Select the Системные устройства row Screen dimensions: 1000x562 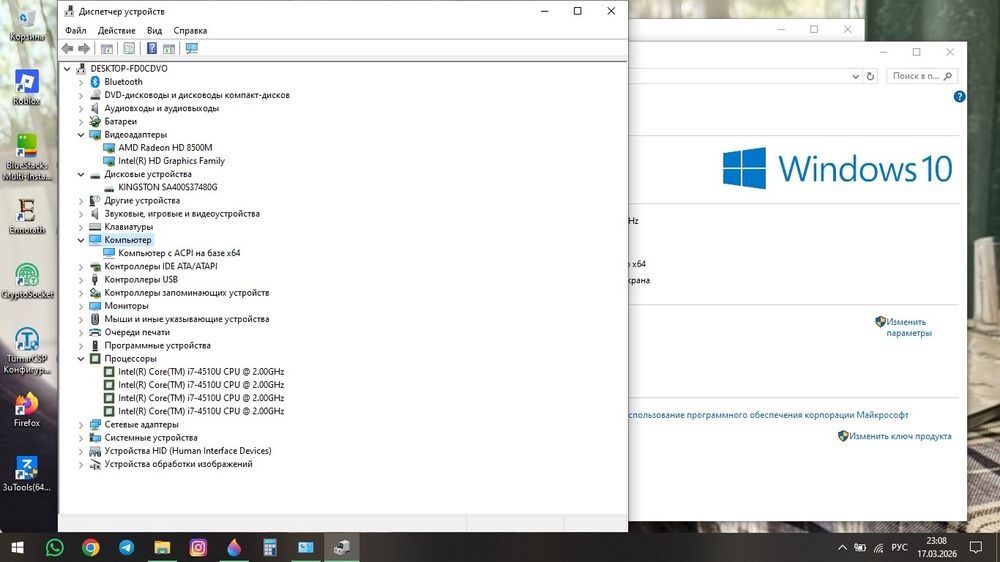tap(151, 438)
